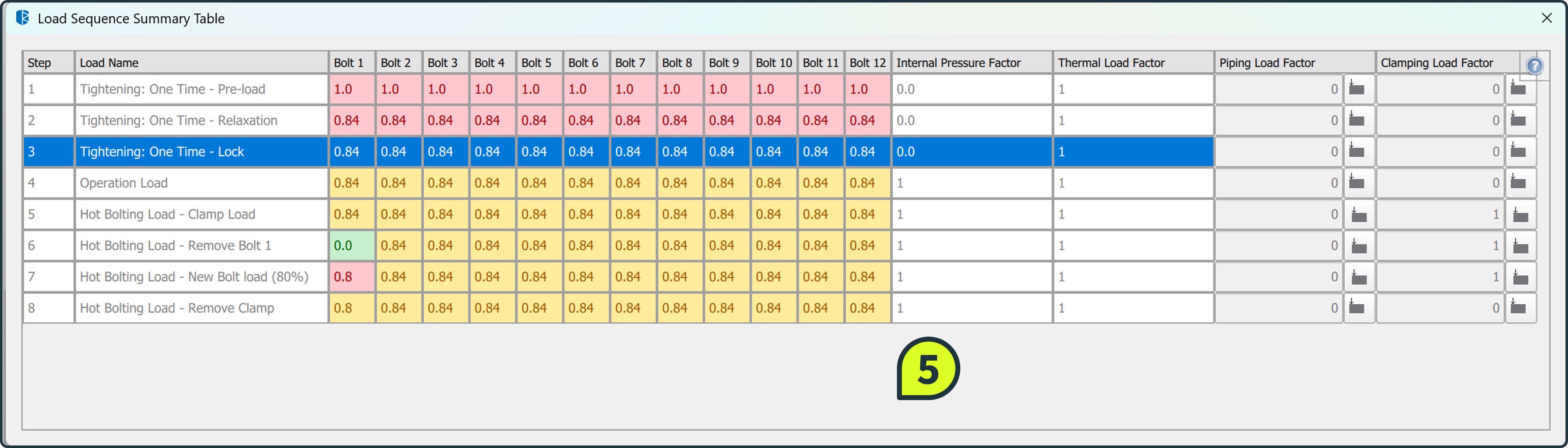Click Clamping Load Factor field for step 5

1440,214
